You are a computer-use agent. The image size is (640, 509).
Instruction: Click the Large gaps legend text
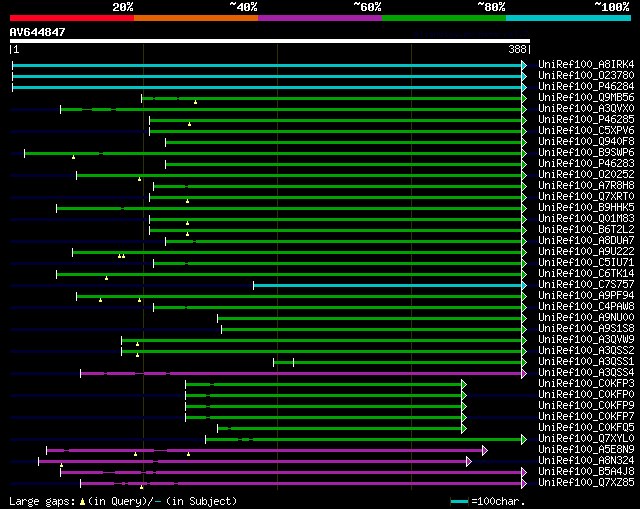coord(42,501)
